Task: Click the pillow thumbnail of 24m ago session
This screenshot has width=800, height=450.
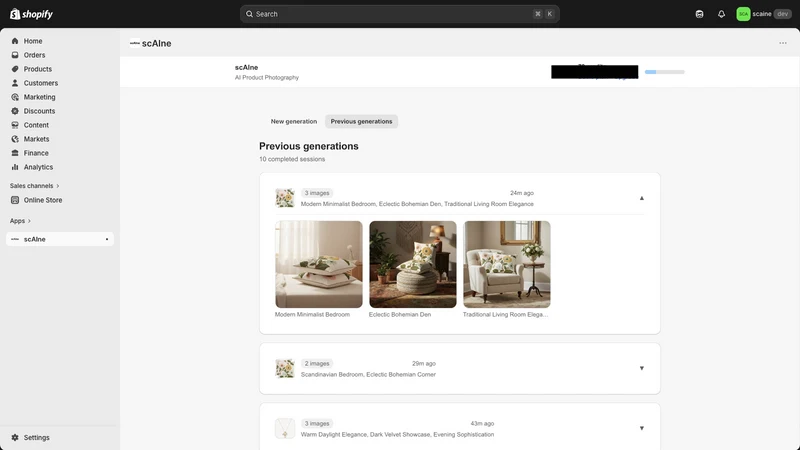Action: [285, 198]
